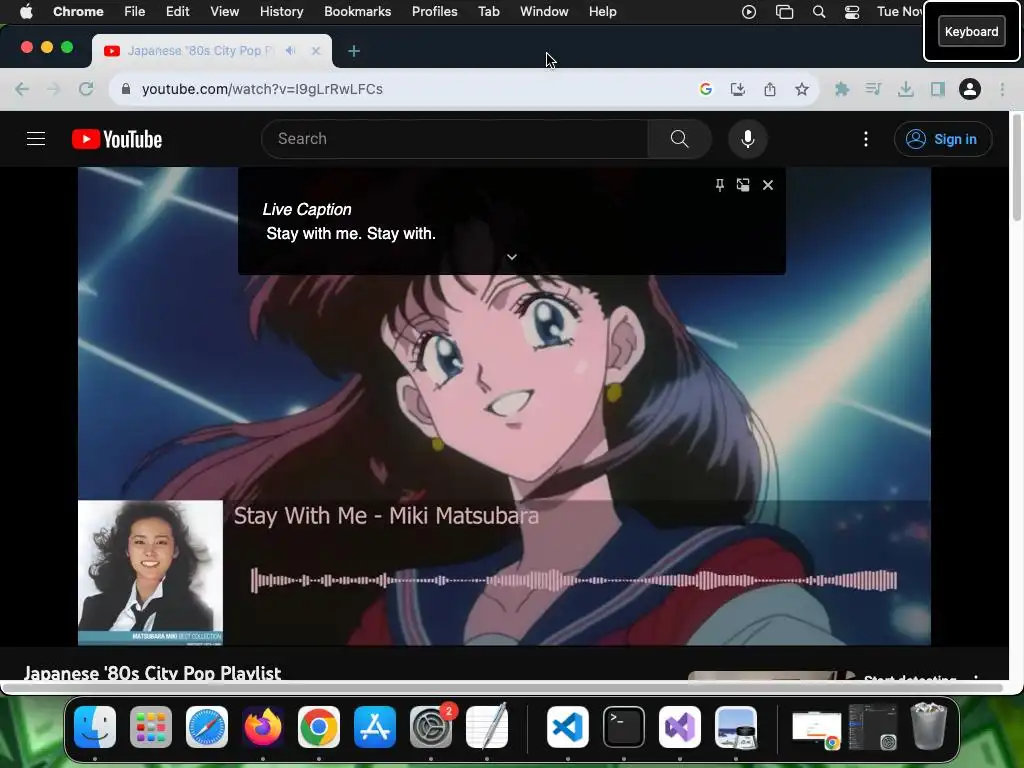Open Firefox from the Dock
Image resolution: width=1024 pixels, height=768 pixels.
(x=263, y=726)
